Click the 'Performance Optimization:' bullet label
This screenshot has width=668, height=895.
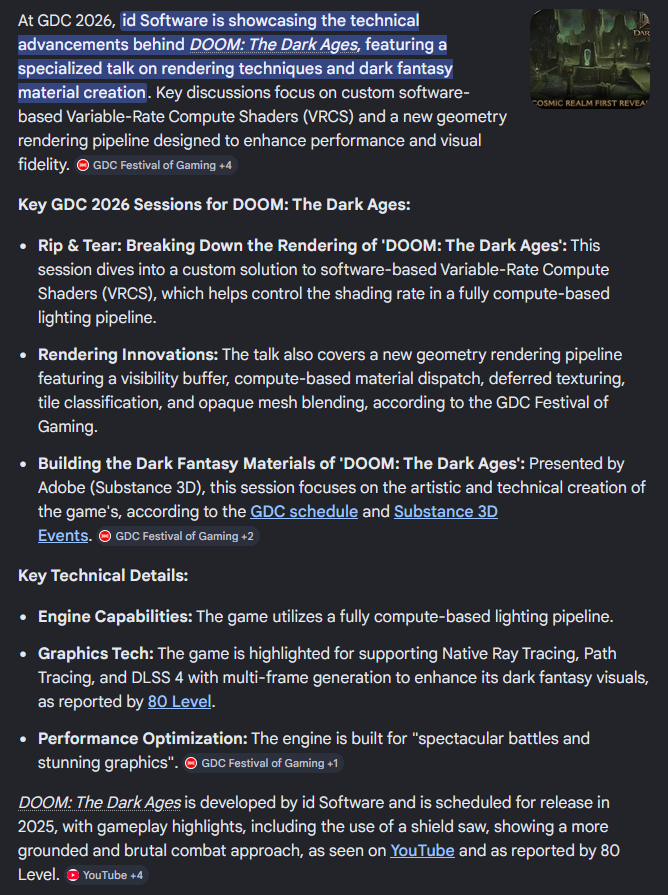[x=142, y=738]
